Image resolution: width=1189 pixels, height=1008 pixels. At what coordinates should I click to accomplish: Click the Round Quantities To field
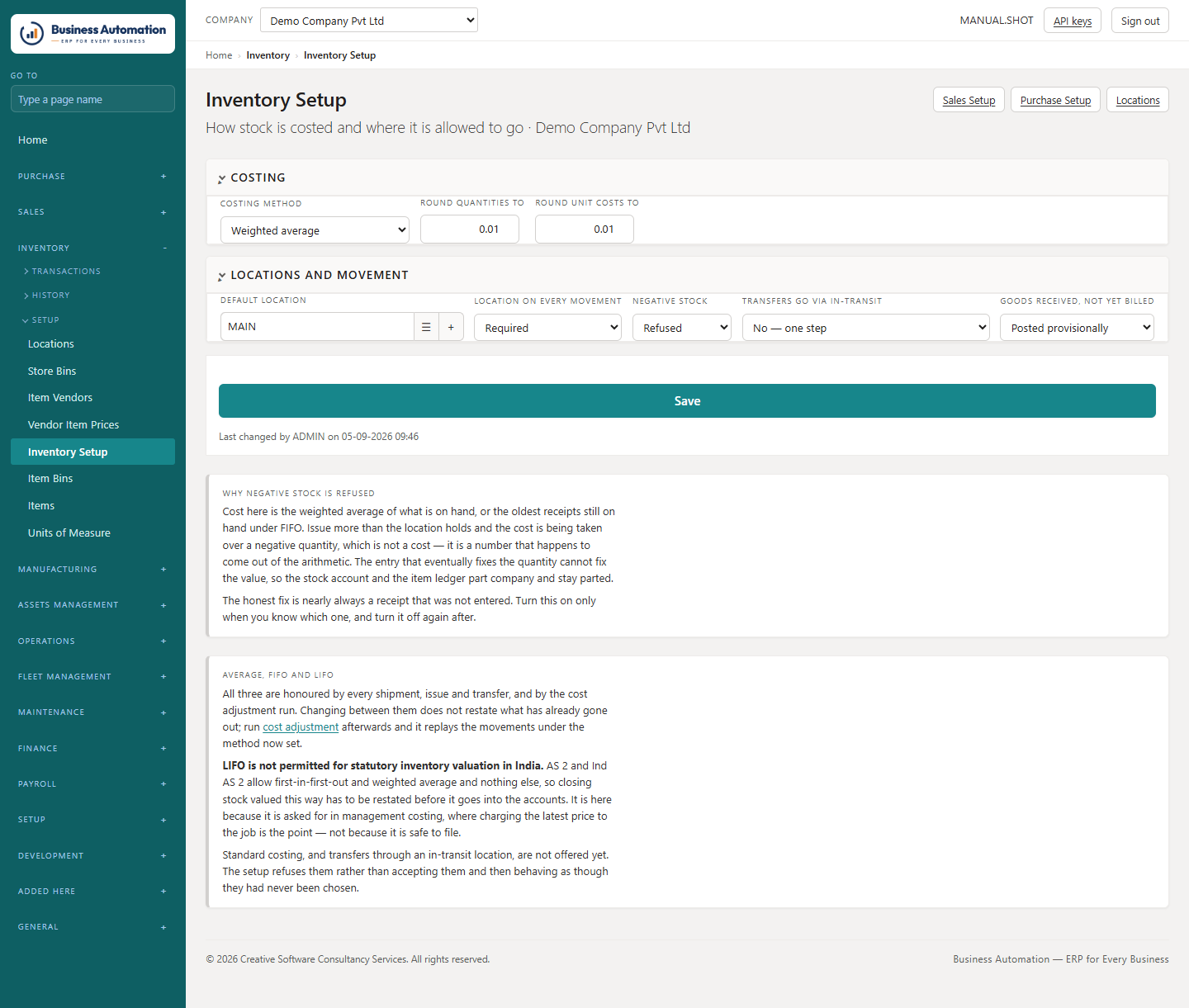pos(470,230)
